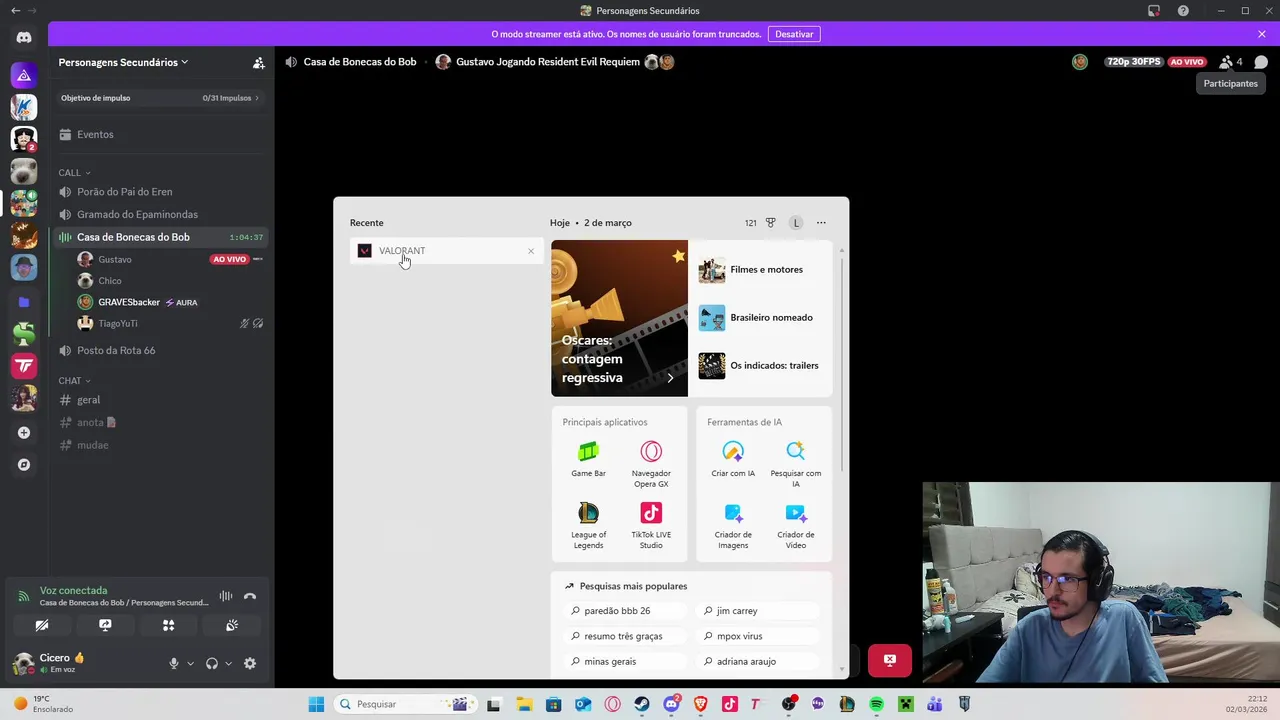The image size is (1280, 720).
Task: Open Spotify from the taskbar
Action: point(876,704)
